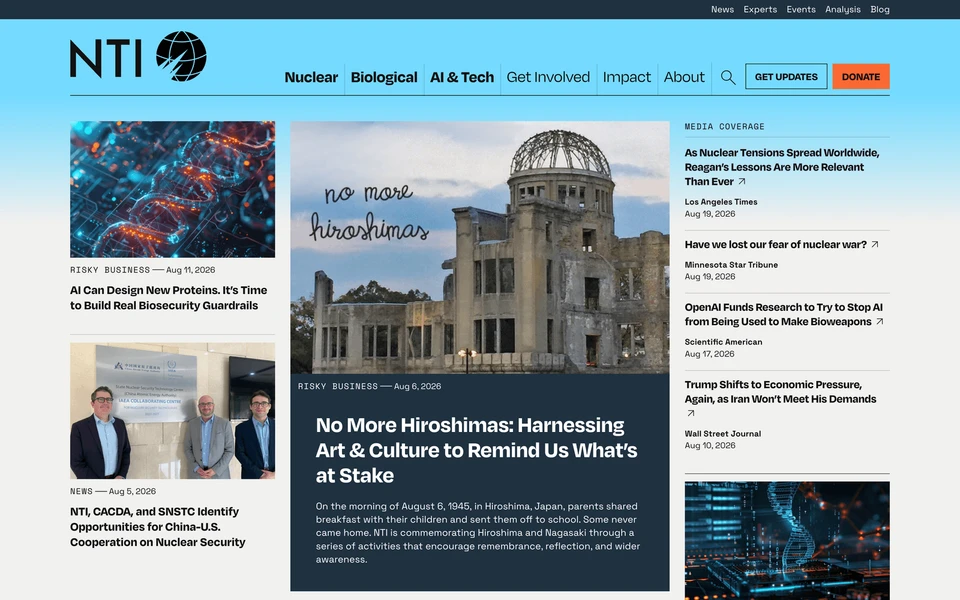Click Wall Street Journal source label

click(722, 433)
